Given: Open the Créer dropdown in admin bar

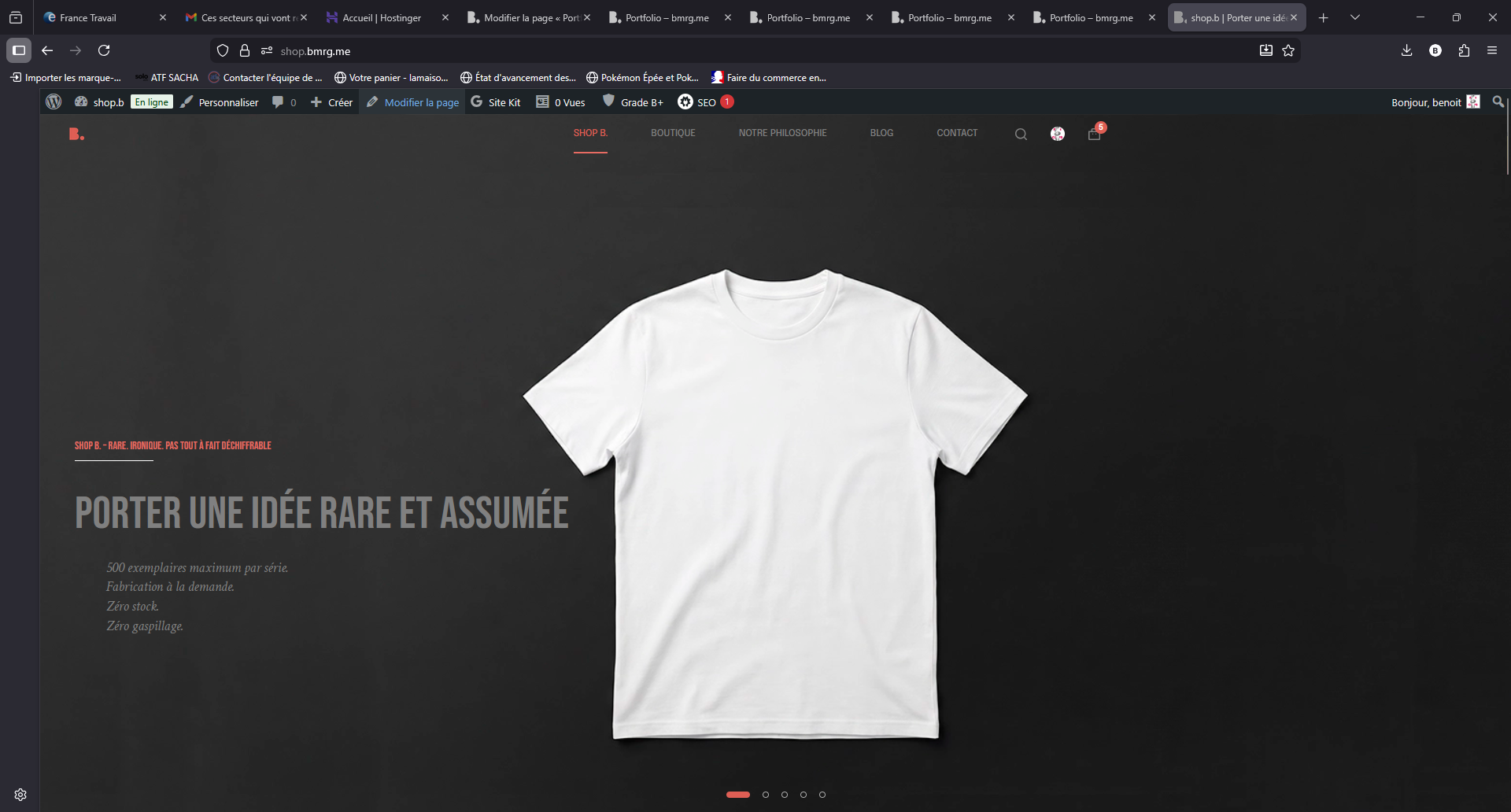Looking at the screenshot, I should [332, 102].
